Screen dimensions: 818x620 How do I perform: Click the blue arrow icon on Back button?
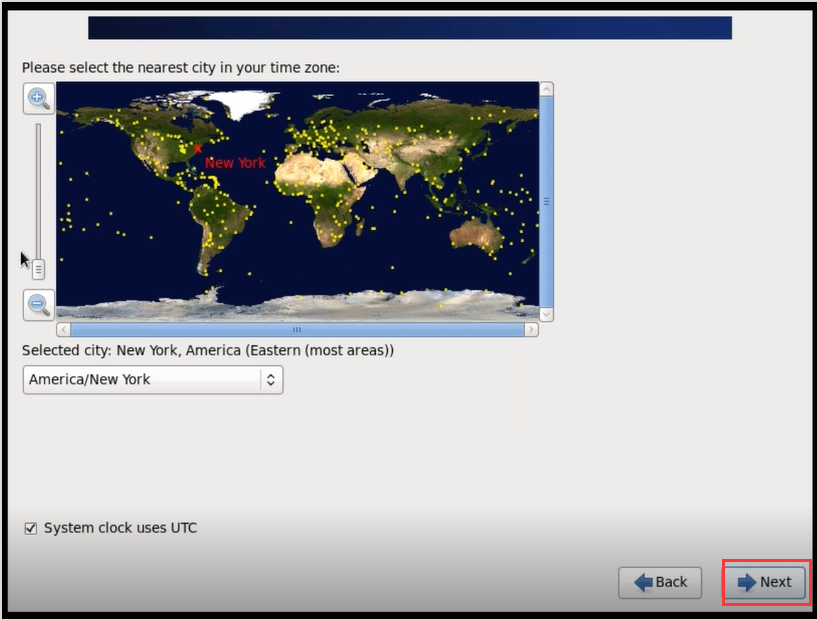(643, 582)
